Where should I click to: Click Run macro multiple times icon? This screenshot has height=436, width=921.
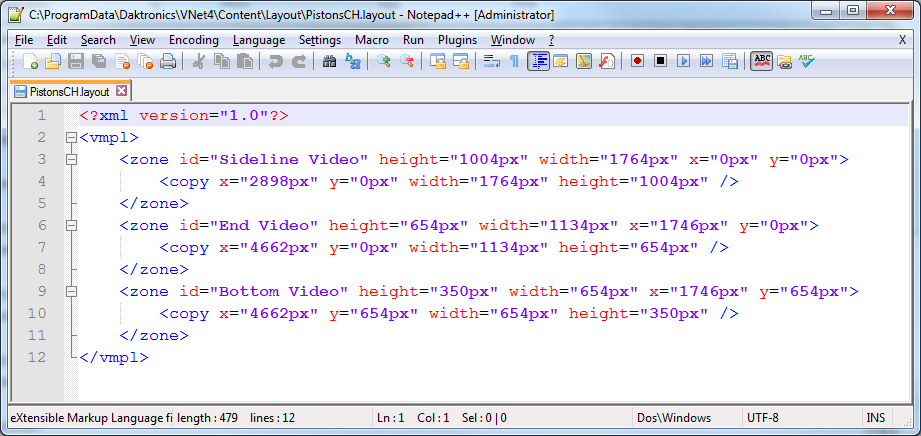coord(706,62)
